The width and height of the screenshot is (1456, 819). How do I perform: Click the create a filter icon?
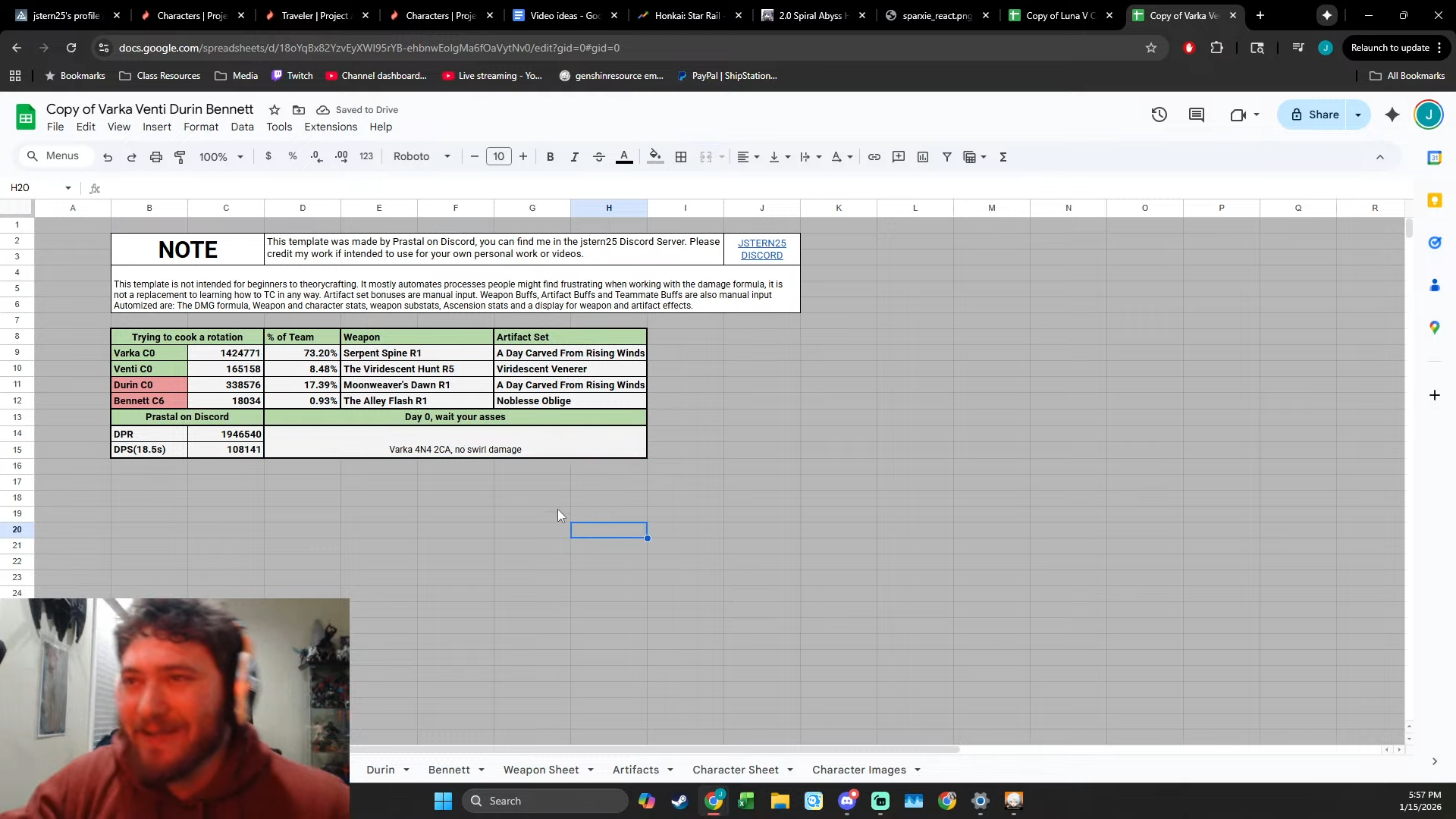click(946, 157)
